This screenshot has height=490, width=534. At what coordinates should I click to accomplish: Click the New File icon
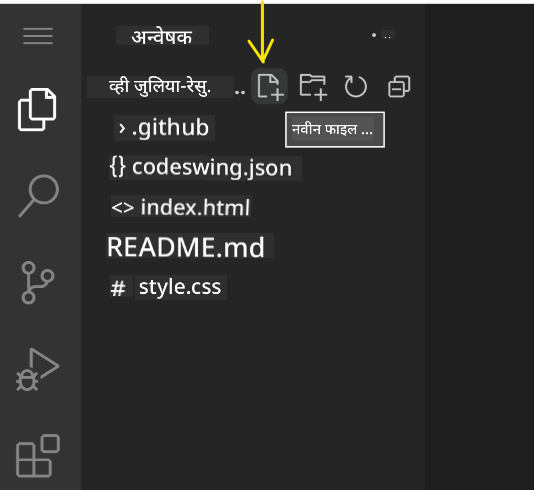point(269,86)
